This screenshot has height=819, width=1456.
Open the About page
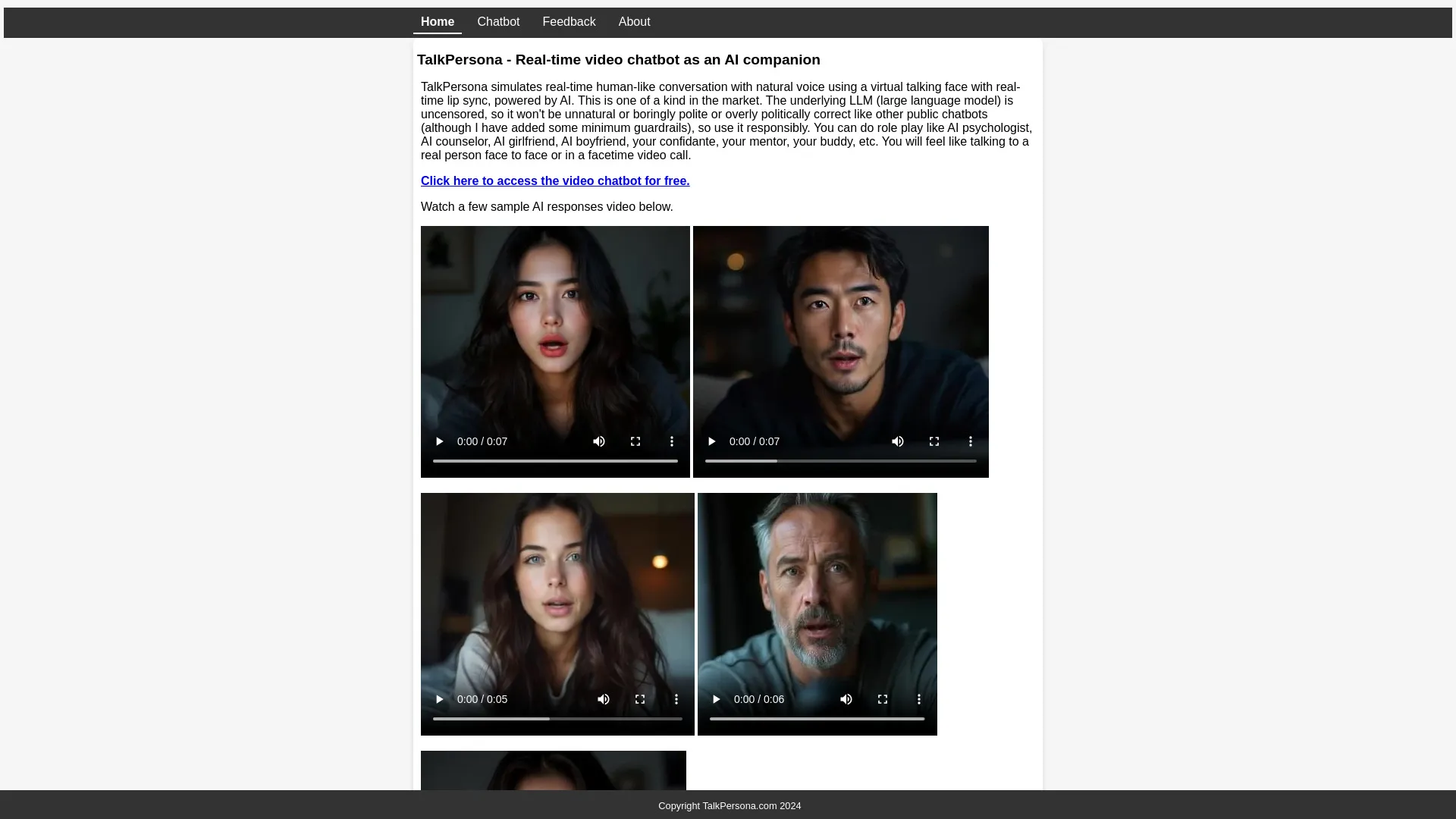click(x=634, y=22)
